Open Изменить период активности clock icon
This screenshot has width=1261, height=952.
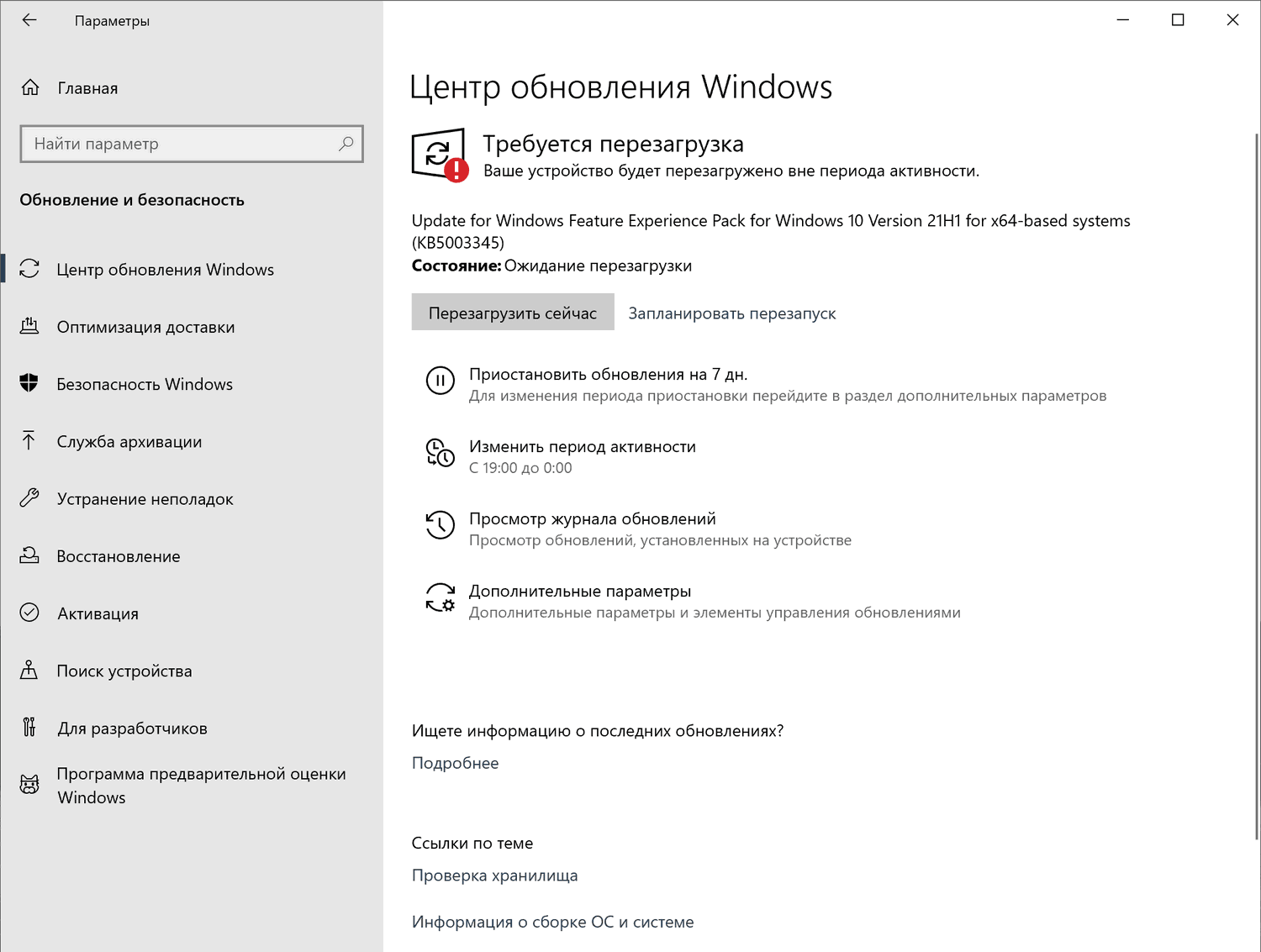[440, 454]
